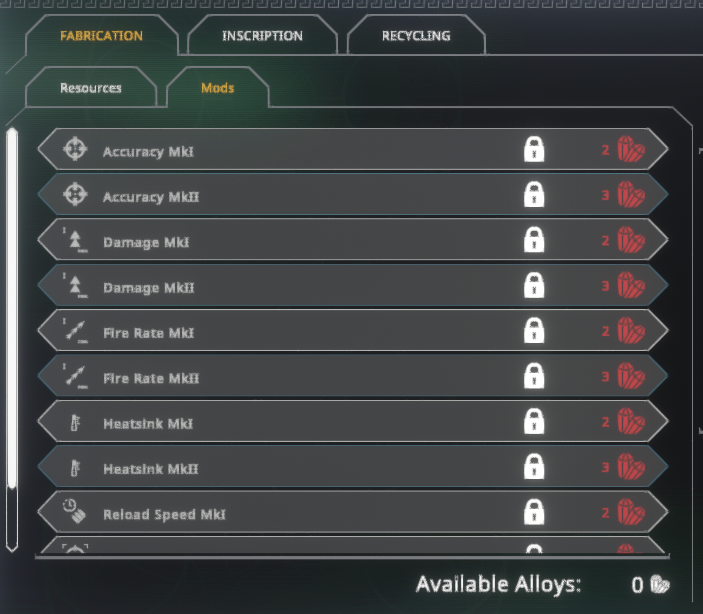Click the lock icon on Damage MkII

(534, 285)
